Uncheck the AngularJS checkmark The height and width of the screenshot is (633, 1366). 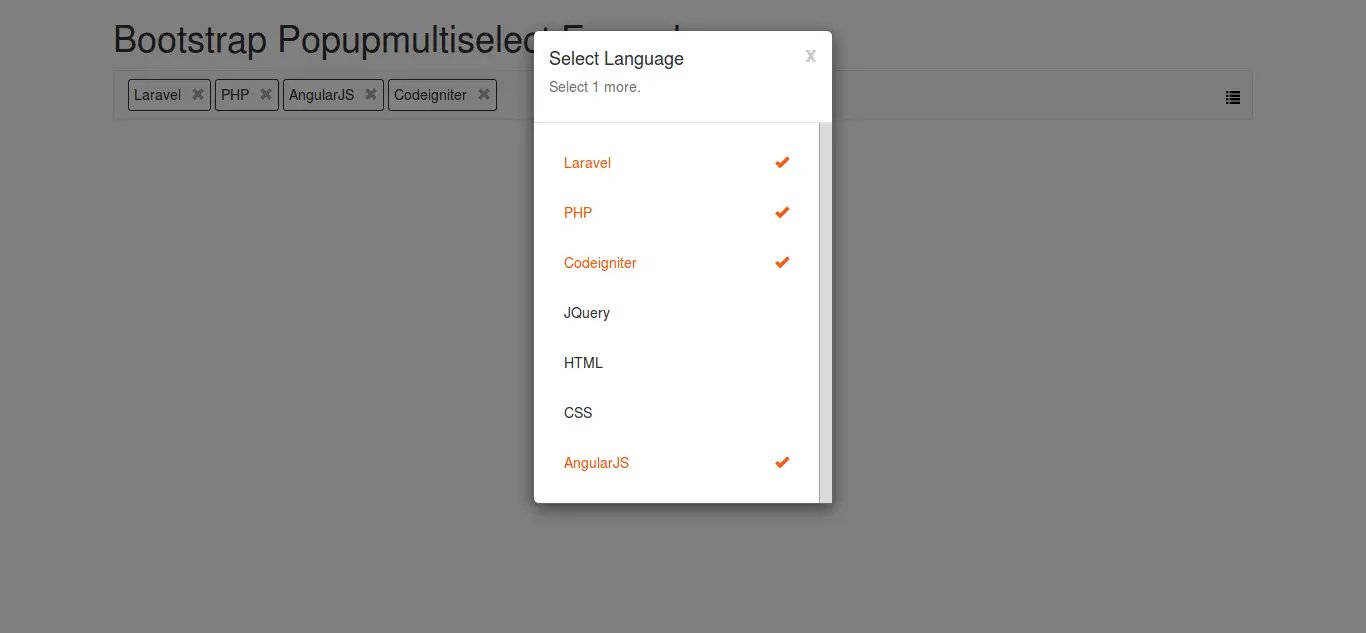point(782,462)
